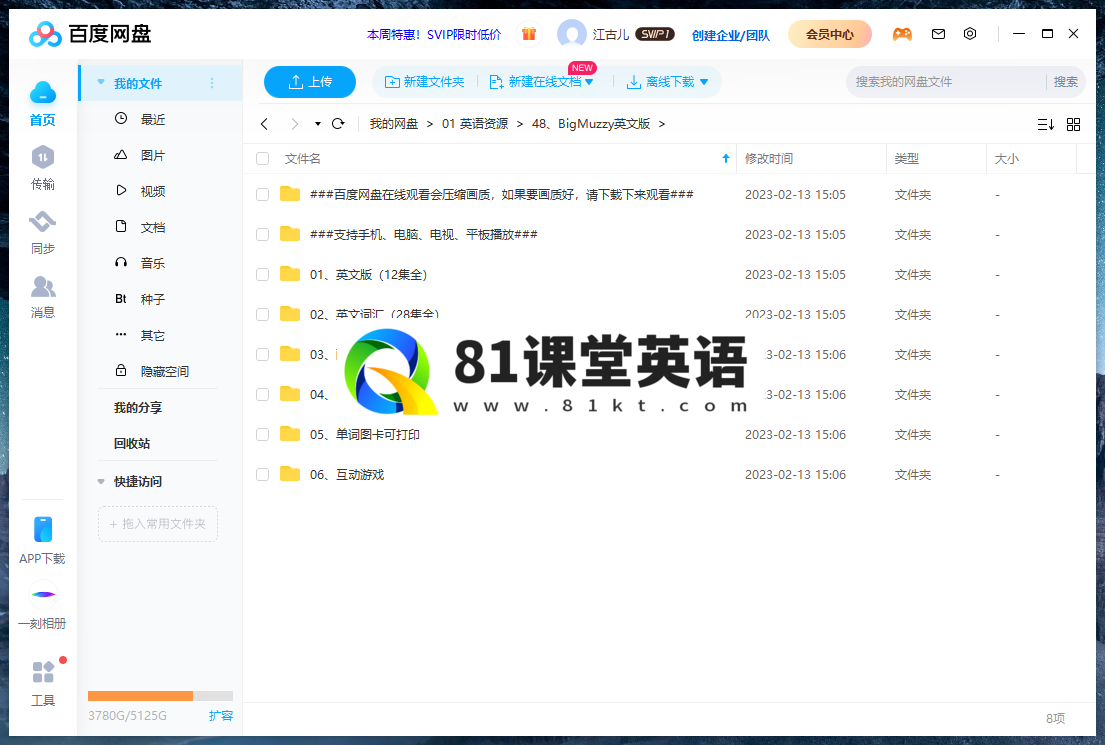
Task: Toggle the select-all checkbox in header
Action: pos(262,159)
